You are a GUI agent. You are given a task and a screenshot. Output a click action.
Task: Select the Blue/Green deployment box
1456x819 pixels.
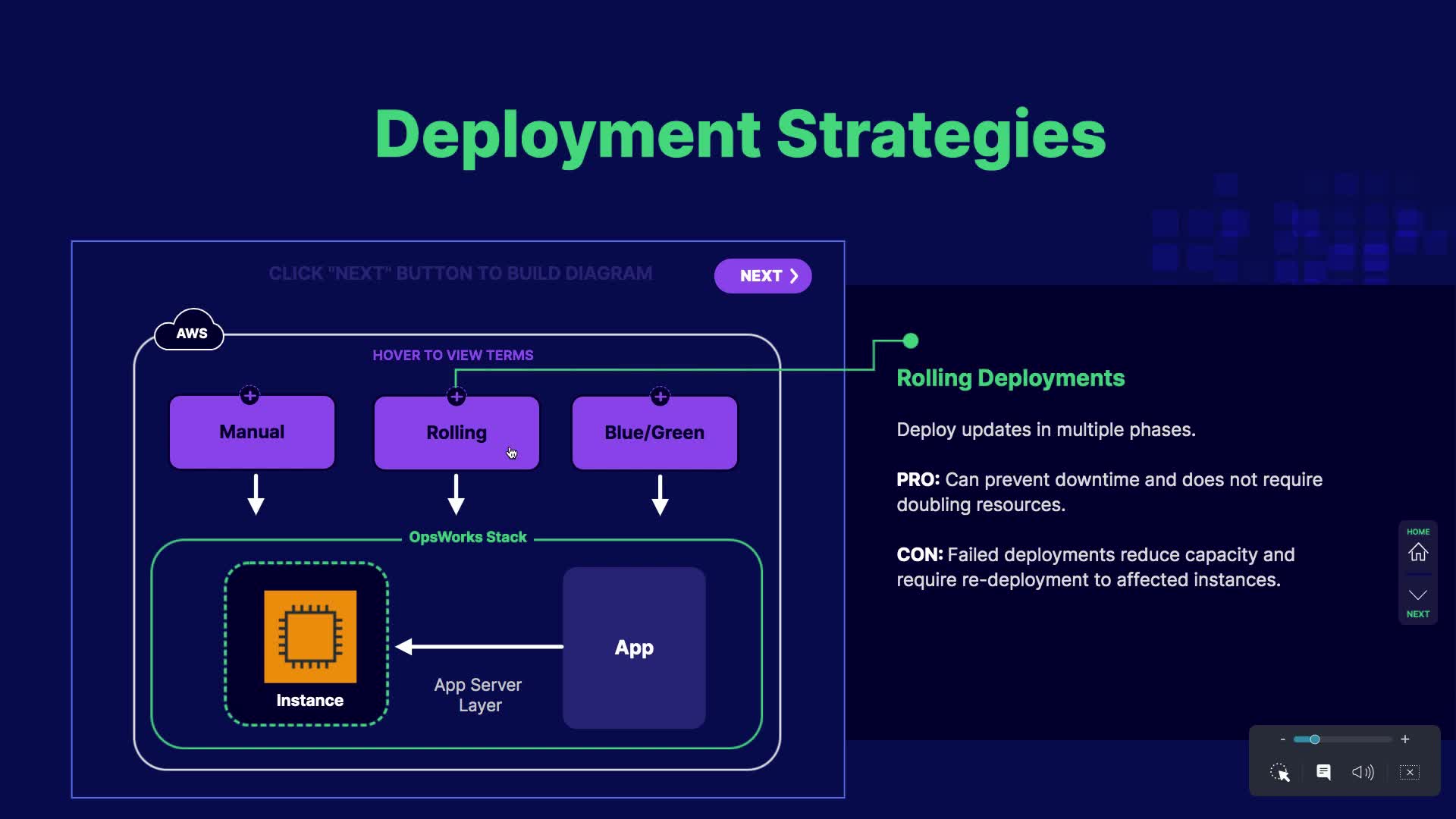coord(654,433)
